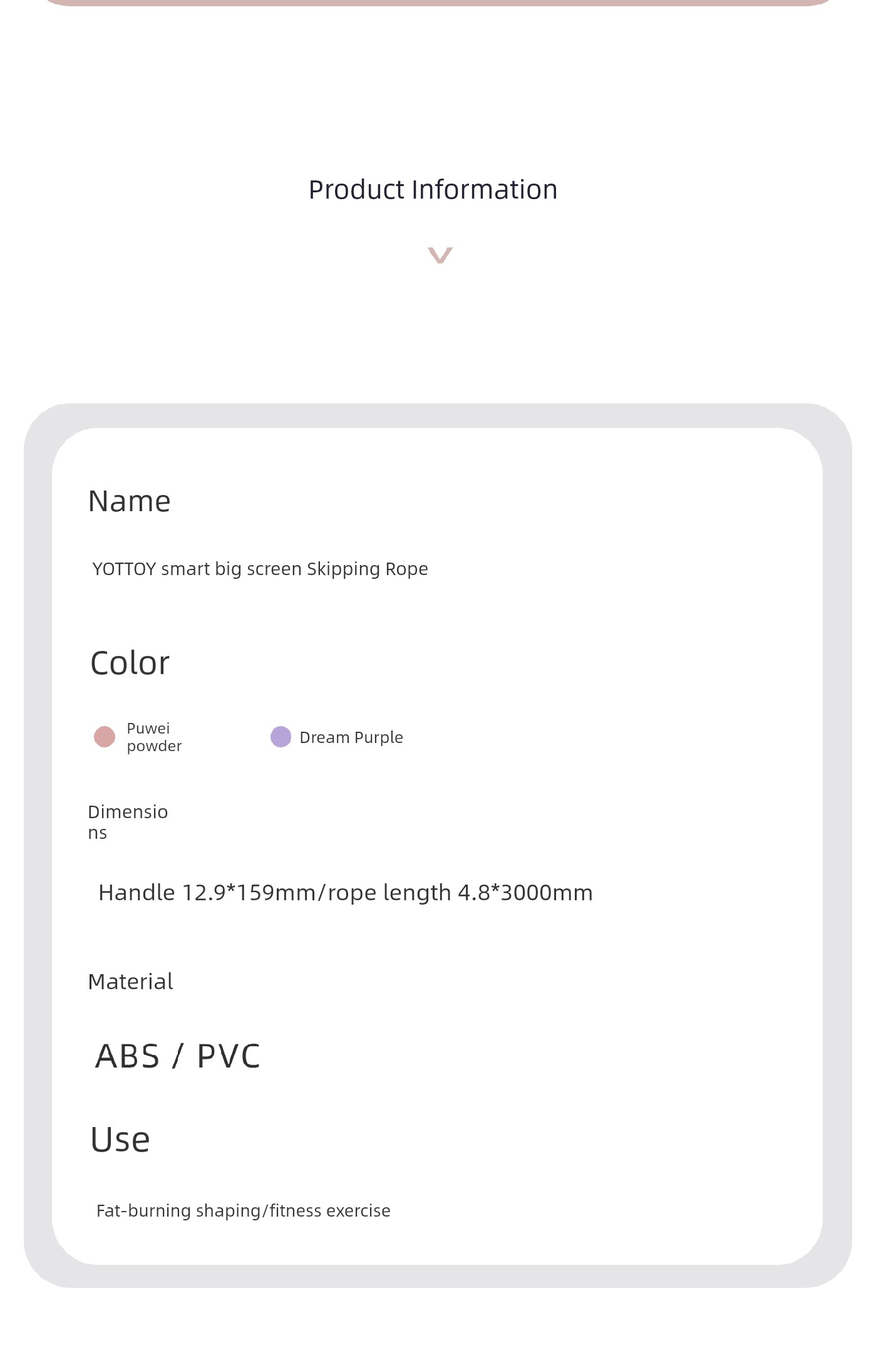
Task: Choose the Puwei powder color label
Action: click(x=154, y=737)
